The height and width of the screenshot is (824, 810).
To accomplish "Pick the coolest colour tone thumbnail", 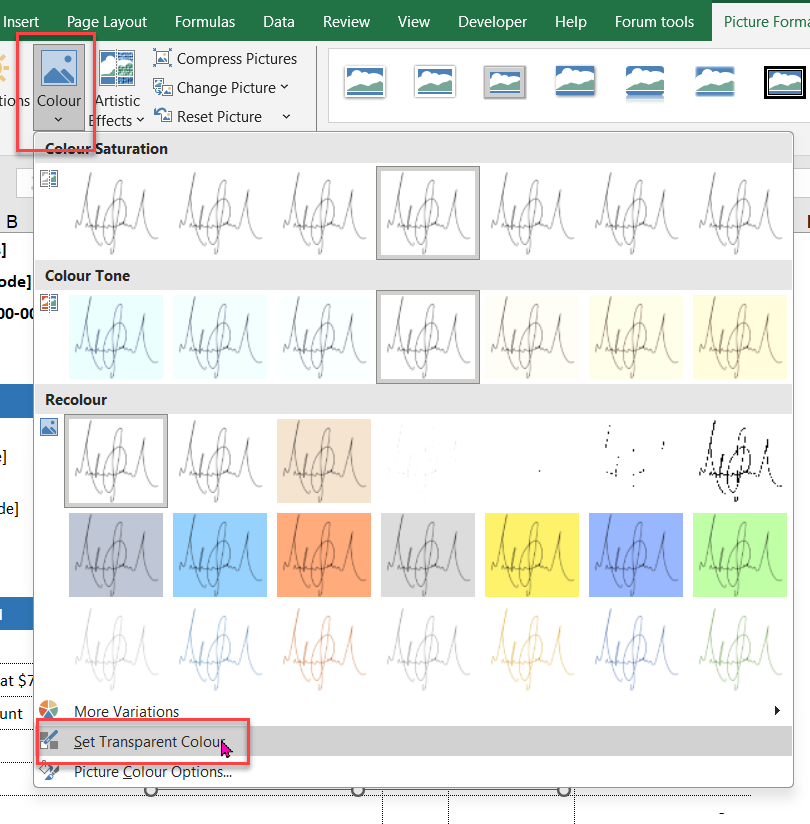I will 116,336.
